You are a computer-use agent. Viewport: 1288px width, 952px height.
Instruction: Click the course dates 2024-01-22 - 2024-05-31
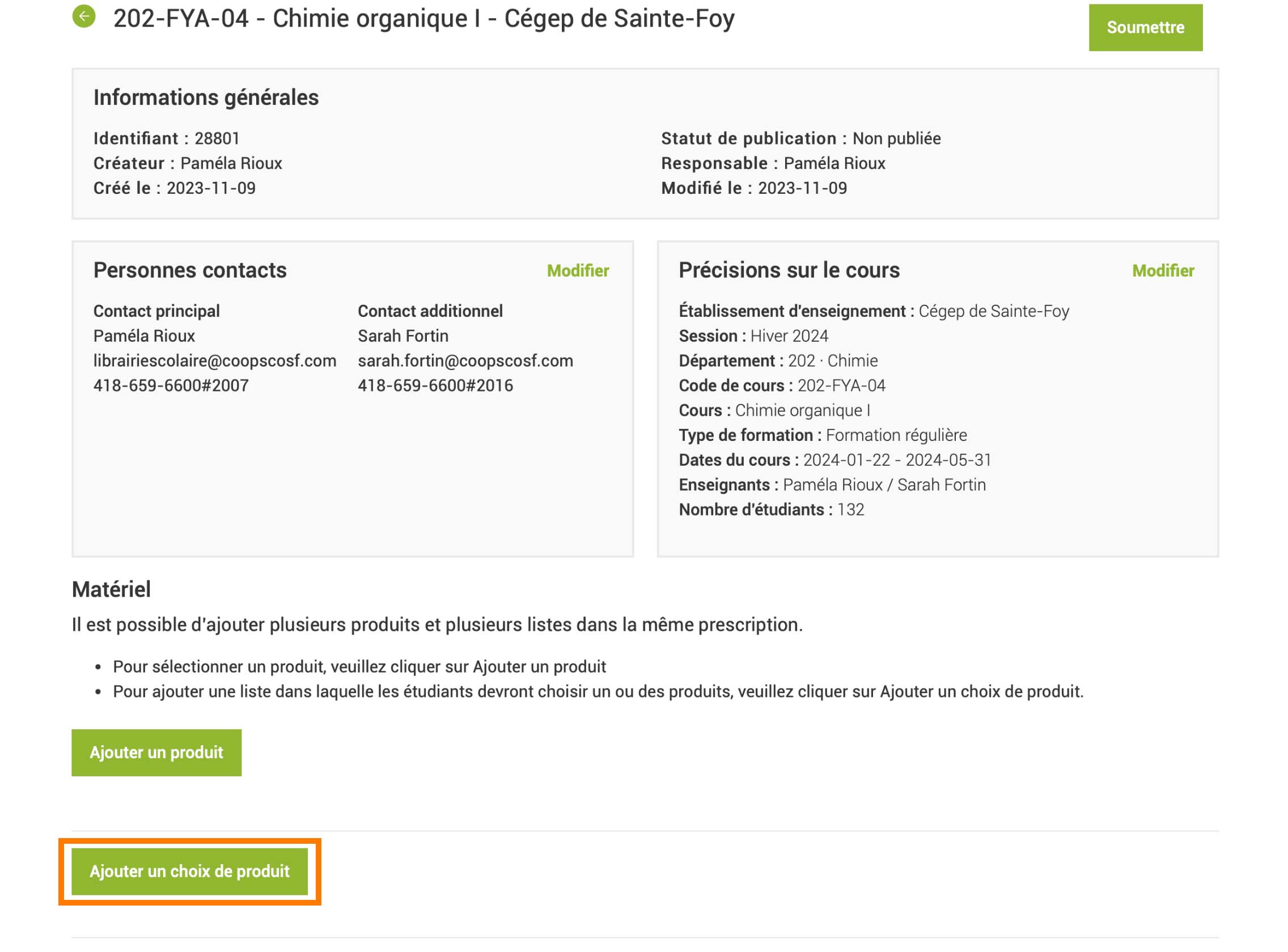pyautogui.click(x=896, y=460)
